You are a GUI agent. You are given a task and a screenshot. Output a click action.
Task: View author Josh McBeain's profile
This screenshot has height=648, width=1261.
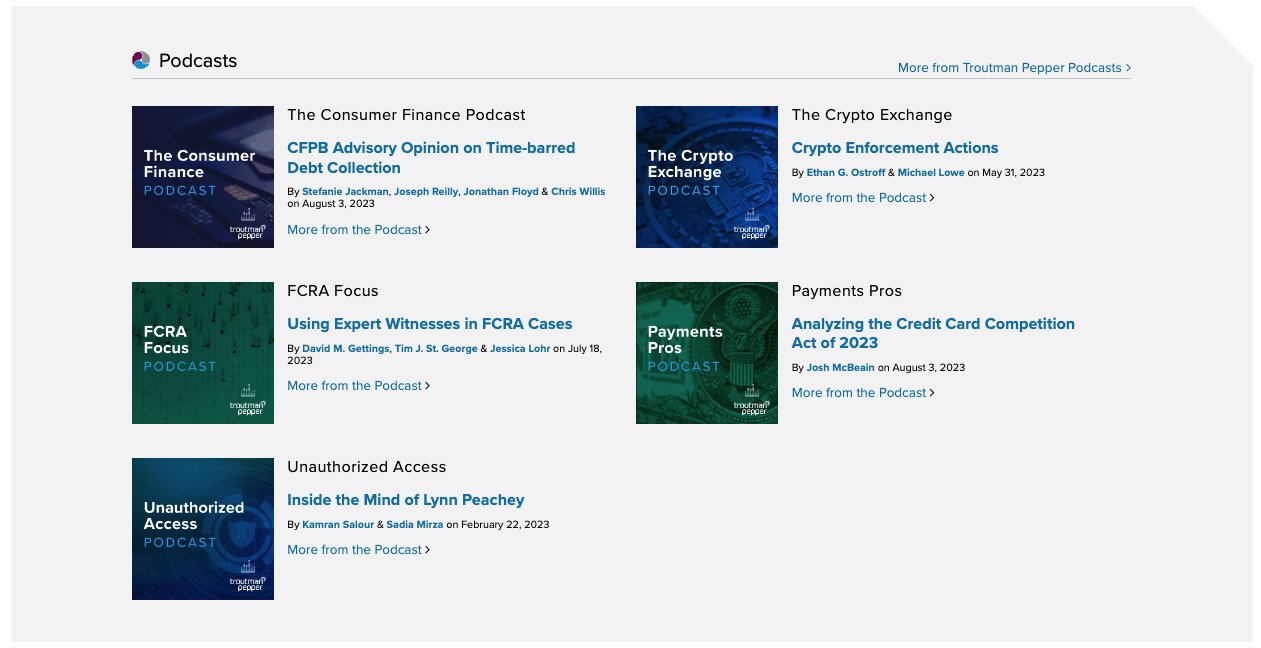click(x=840, y=368)
